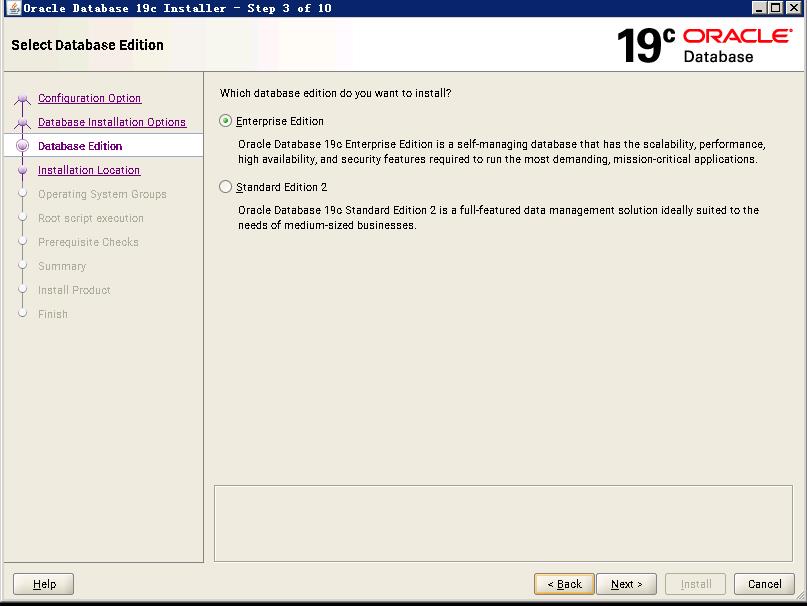Click the disabled Install button
This screenshot has width=807, height=606.
(x=695, y=584)
